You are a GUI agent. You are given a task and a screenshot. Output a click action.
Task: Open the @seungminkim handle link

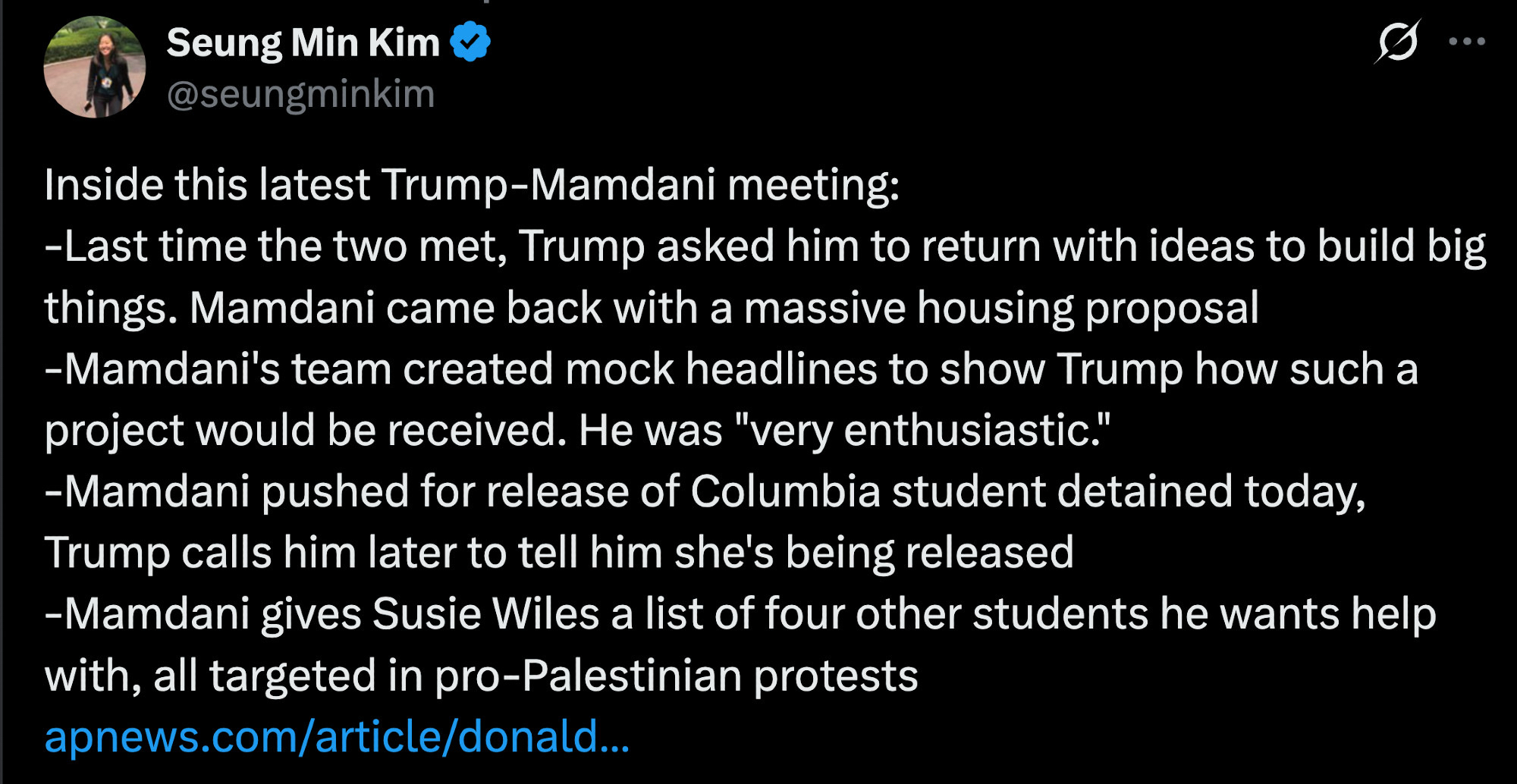[x=300, y=94]
